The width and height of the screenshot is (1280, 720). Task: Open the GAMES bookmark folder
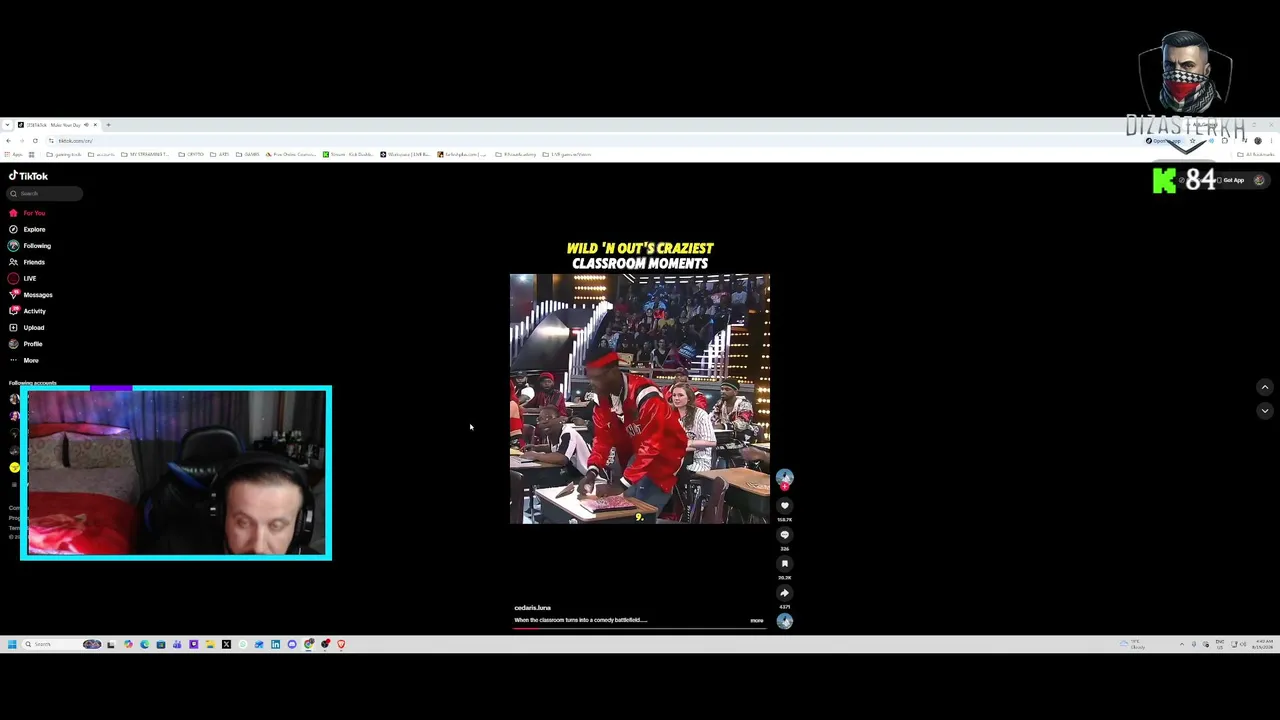pos(248,155)
